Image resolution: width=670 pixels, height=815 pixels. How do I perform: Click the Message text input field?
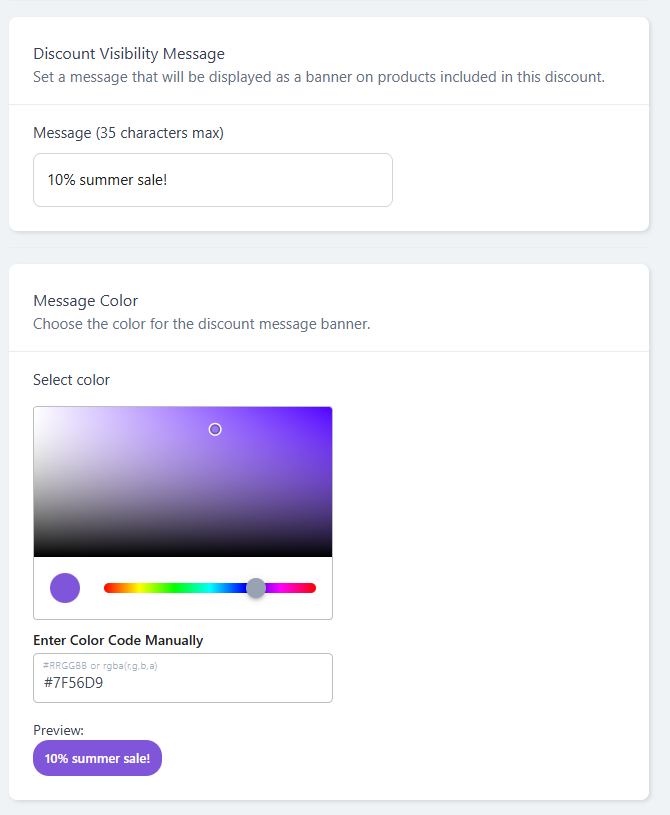[213, 180]
